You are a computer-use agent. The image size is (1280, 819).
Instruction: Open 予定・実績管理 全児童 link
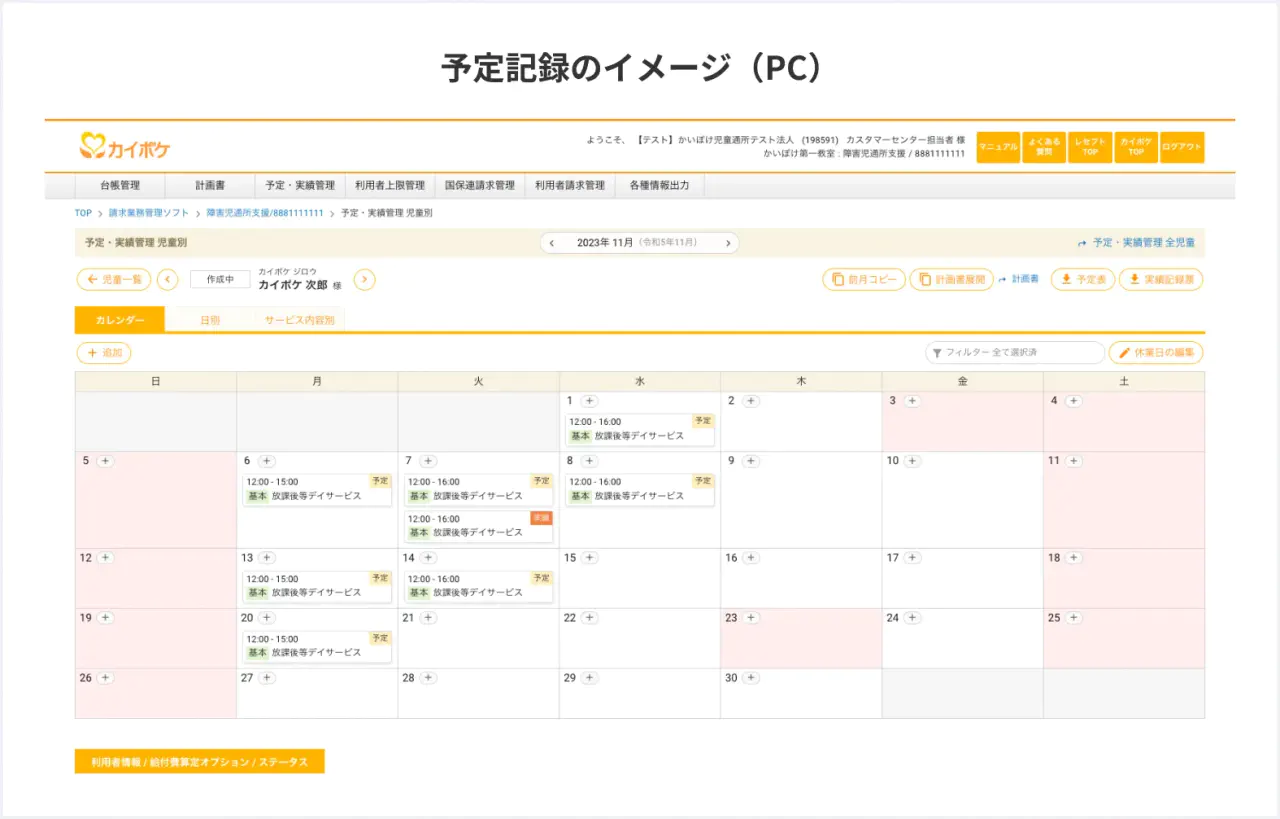1136,243
